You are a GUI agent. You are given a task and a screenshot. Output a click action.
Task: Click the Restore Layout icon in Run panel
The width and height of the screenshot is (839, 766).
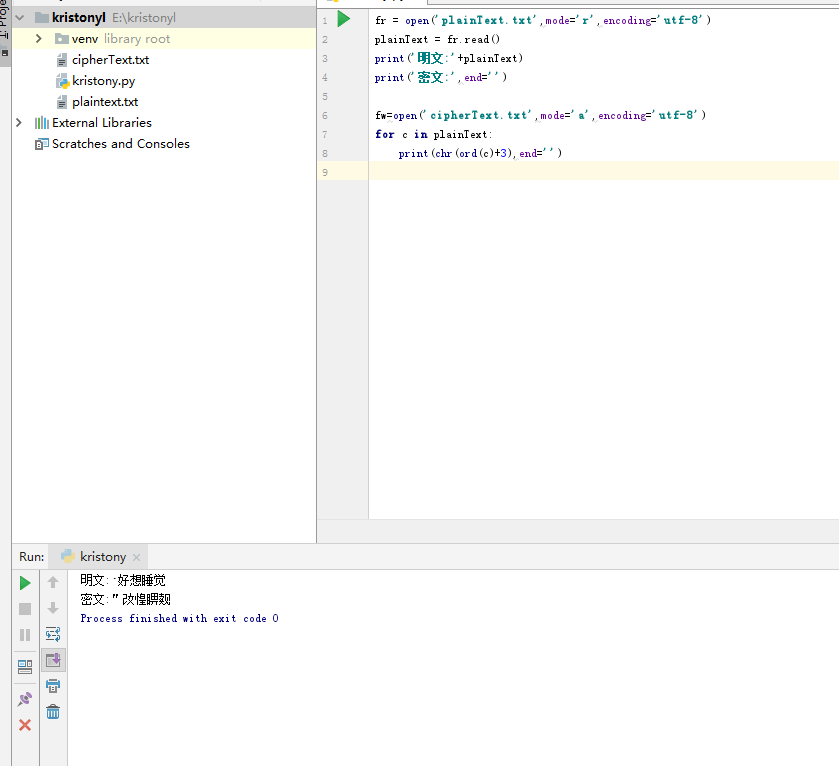pos(25,667)
